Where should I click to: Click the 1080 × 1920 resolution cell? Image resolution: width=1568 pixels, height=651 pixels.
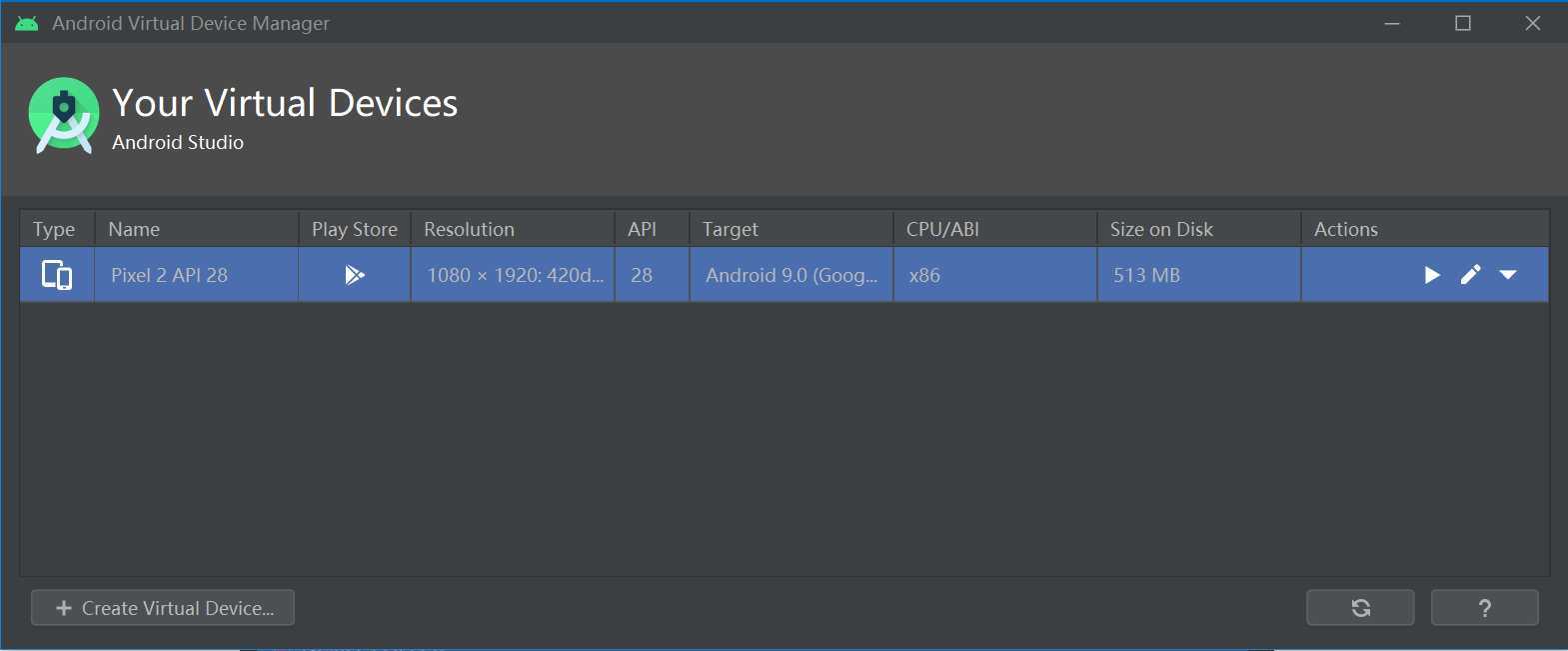(513, 275)
